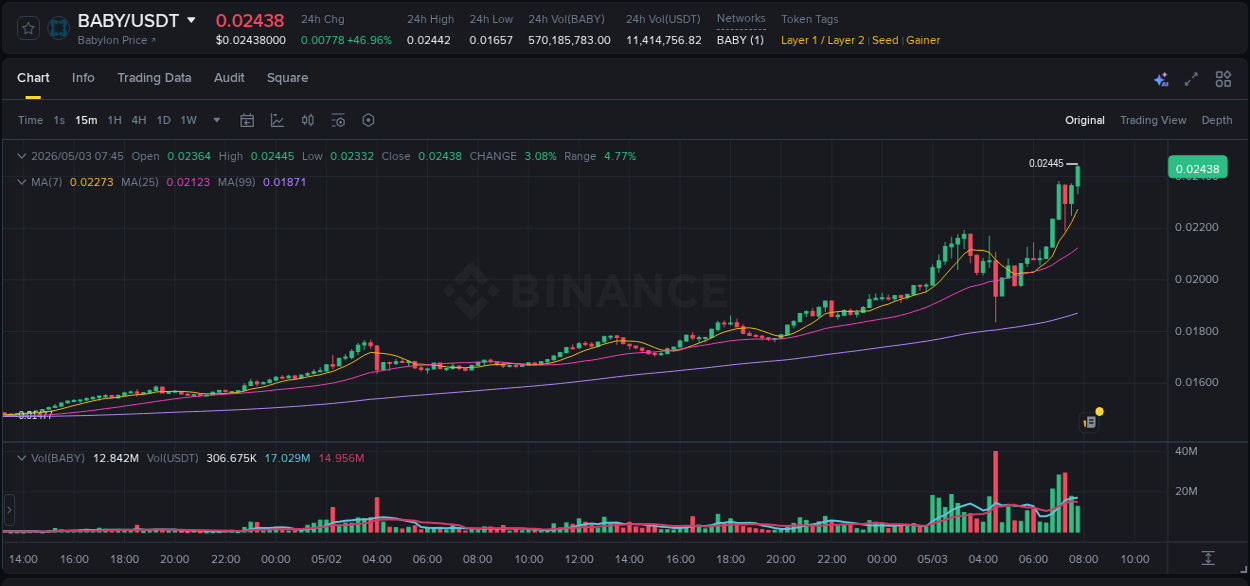1250x586 pixels.
Task: Switch to the Info tab
Action: coord(83,78)
